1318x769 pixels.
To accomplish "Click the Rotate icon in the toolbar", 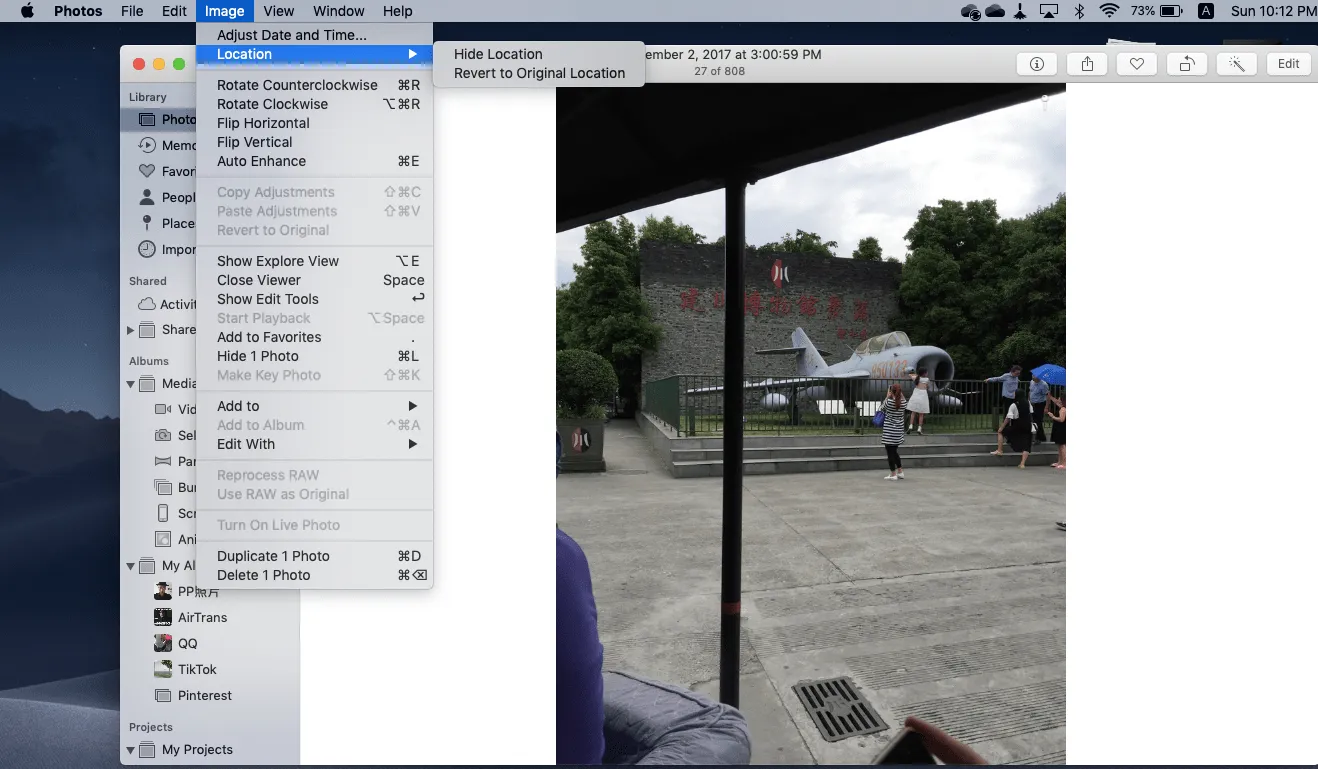I will tap(1186, 64).
